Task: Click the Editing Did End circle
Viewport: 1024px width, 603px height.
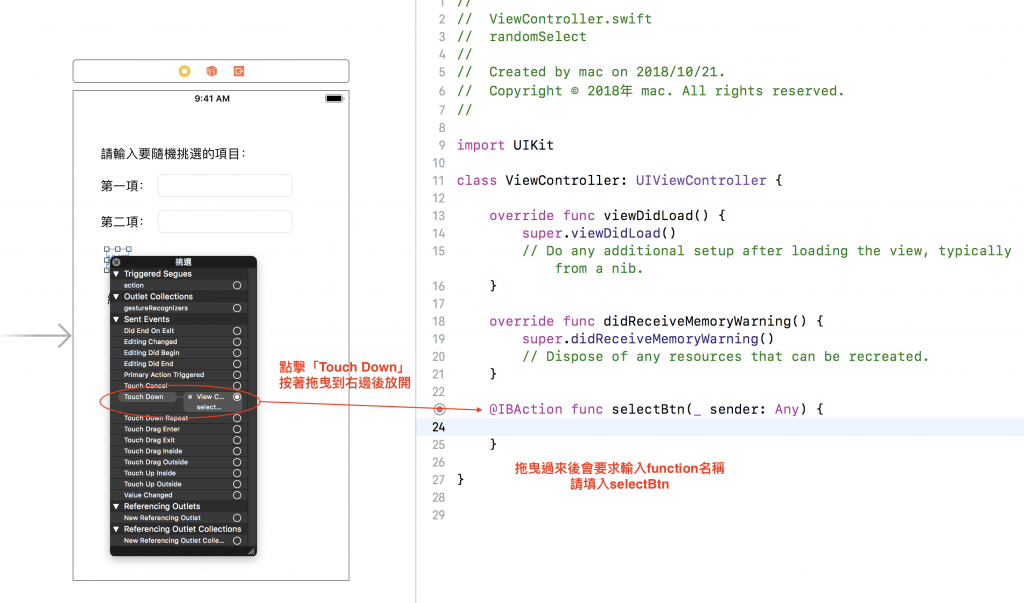Action: coord(237,364)
